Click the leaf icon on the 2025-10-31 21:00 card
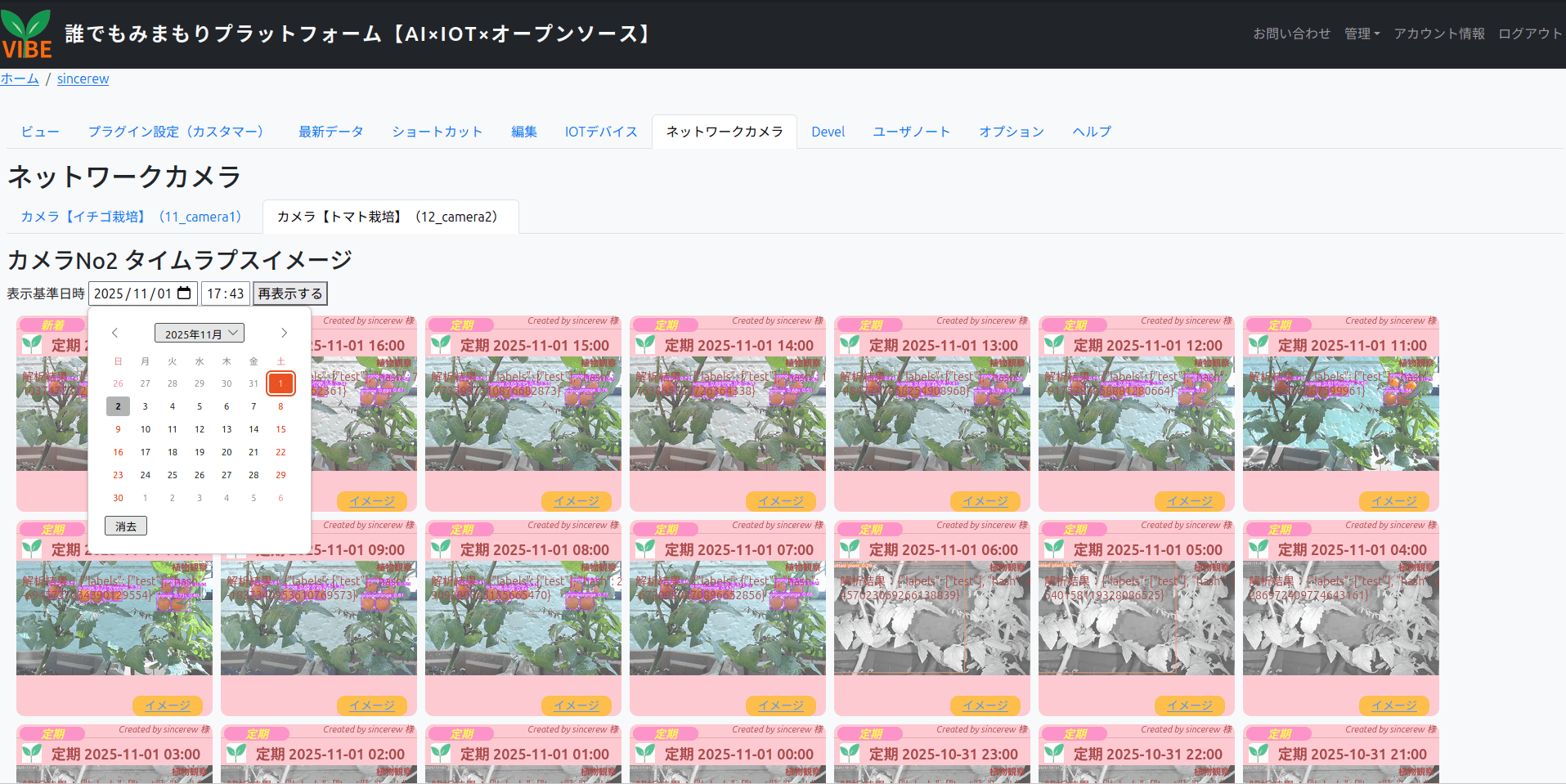 coord(1258,753)
